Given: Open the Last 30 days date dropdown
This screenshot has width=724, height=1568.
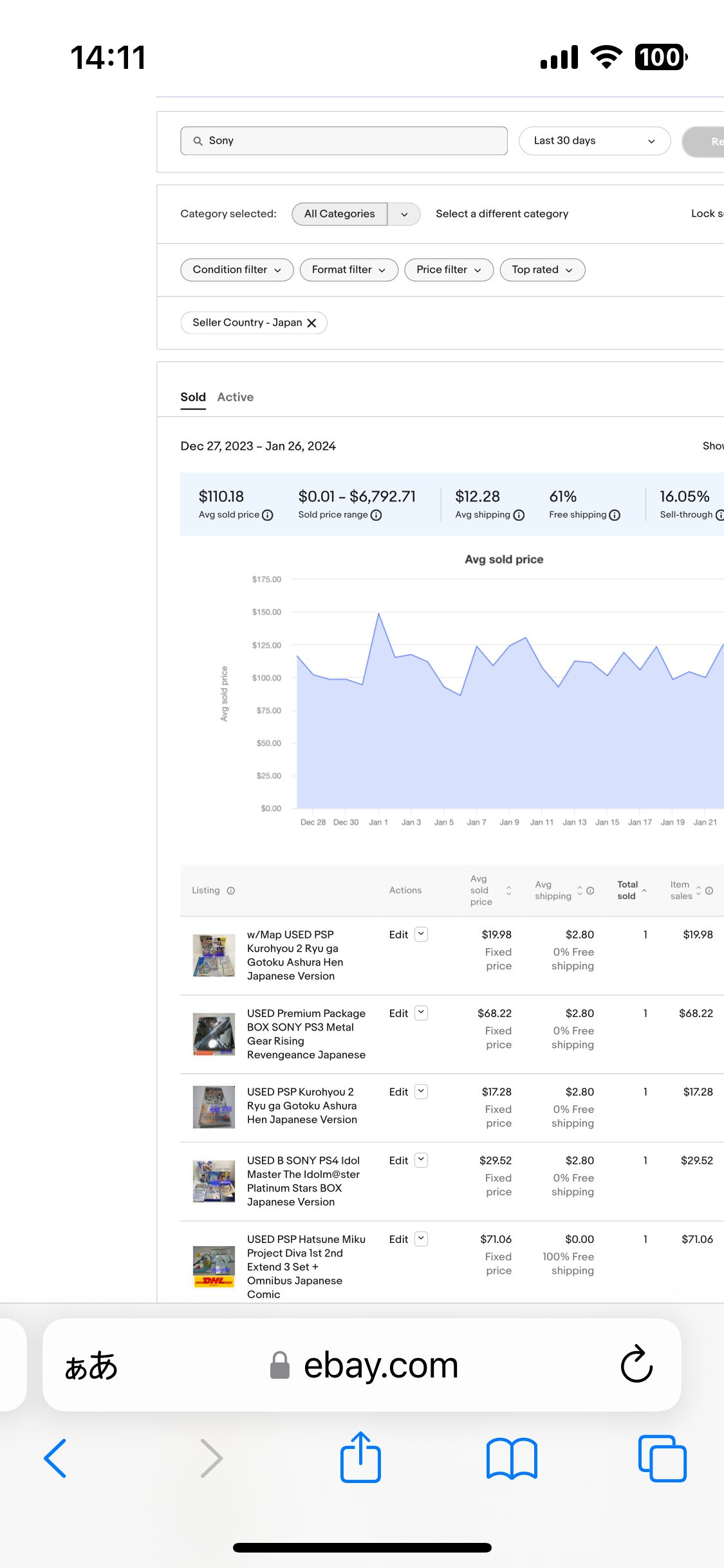Looking at the screenshot, I should pyautogui.click(x=594, y=141).
